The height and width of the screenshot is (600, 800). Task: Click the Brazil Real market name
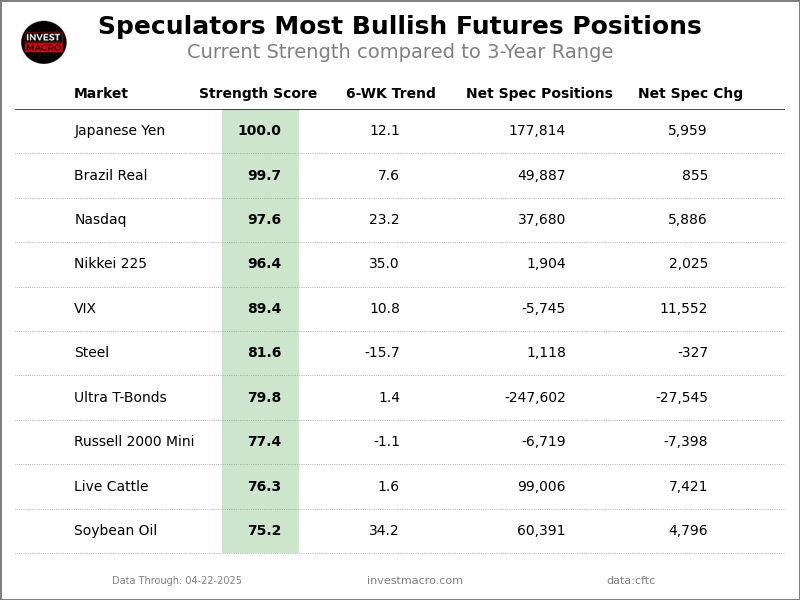click(110, 176)
